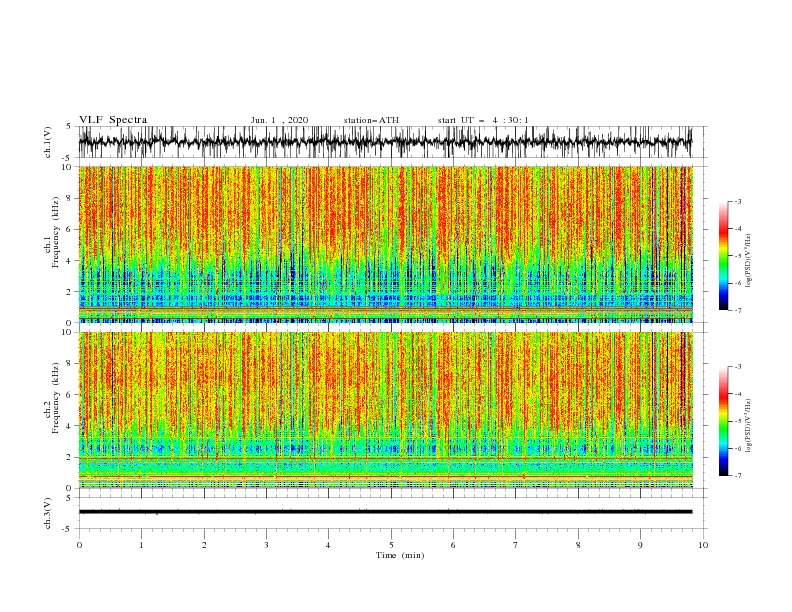Click the ch.1 PSD color scale bar
This screenshot has width=792, height=612.
click(723, 256)
